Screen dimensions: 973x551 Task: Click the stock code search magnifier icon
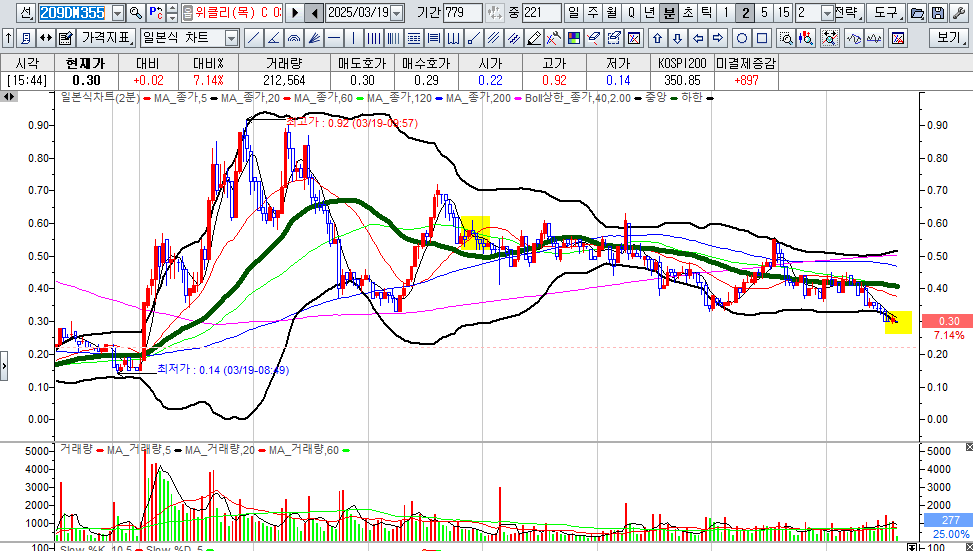136,12
